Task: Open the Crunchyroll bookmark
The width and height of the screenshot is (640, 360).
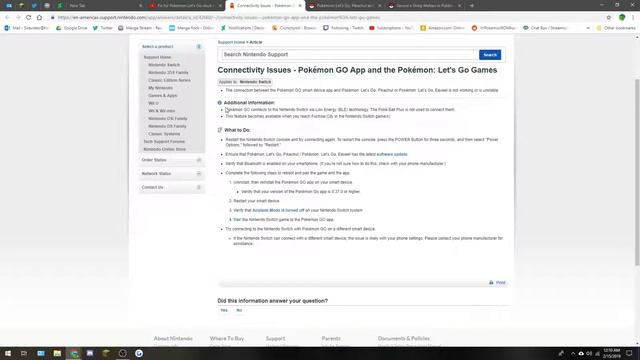Action: (x=294, y=28)
